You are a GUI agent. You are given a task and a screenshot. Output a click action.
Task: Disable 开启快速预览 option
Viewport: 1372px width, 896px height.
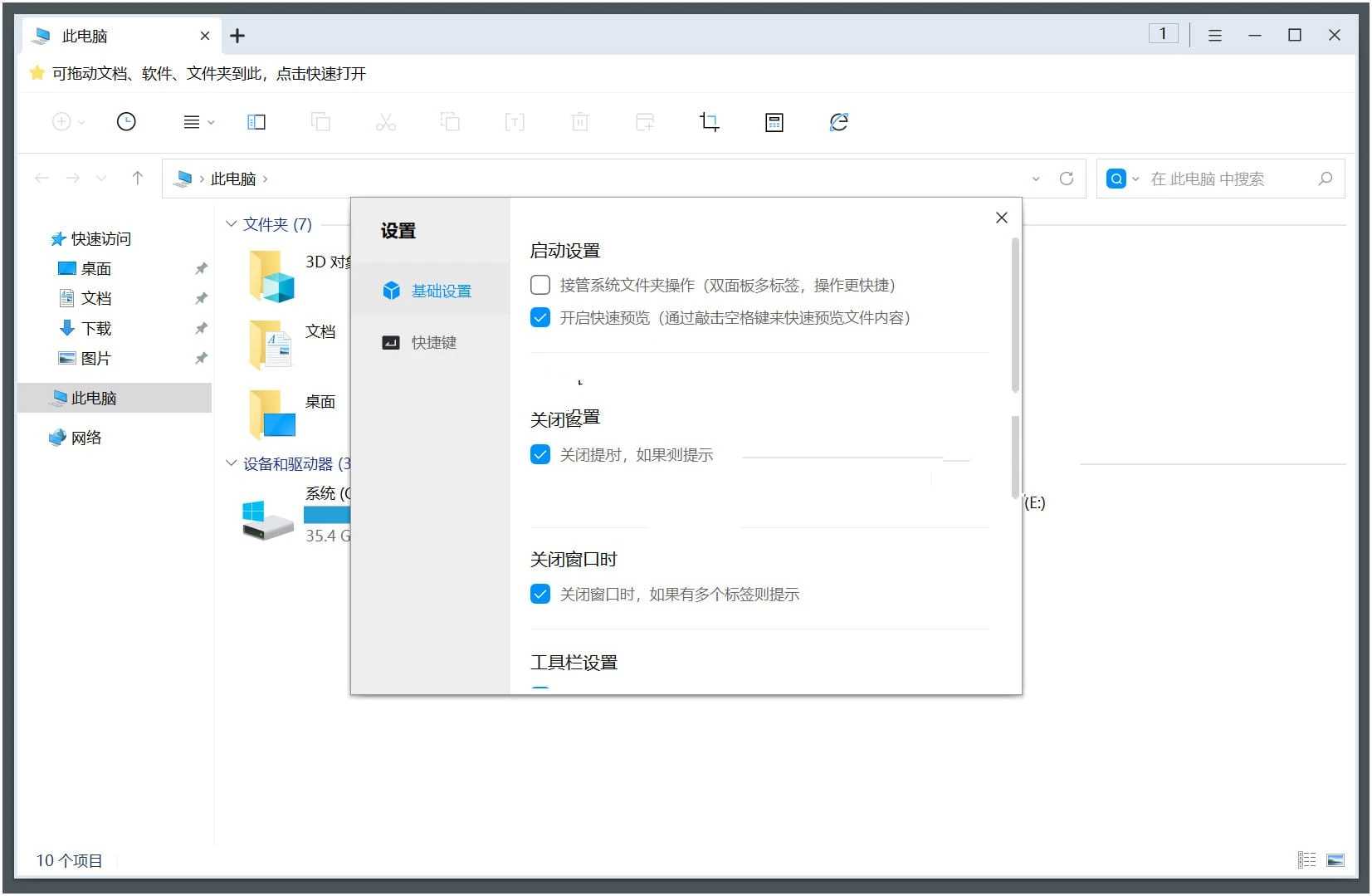click(540, 316)
